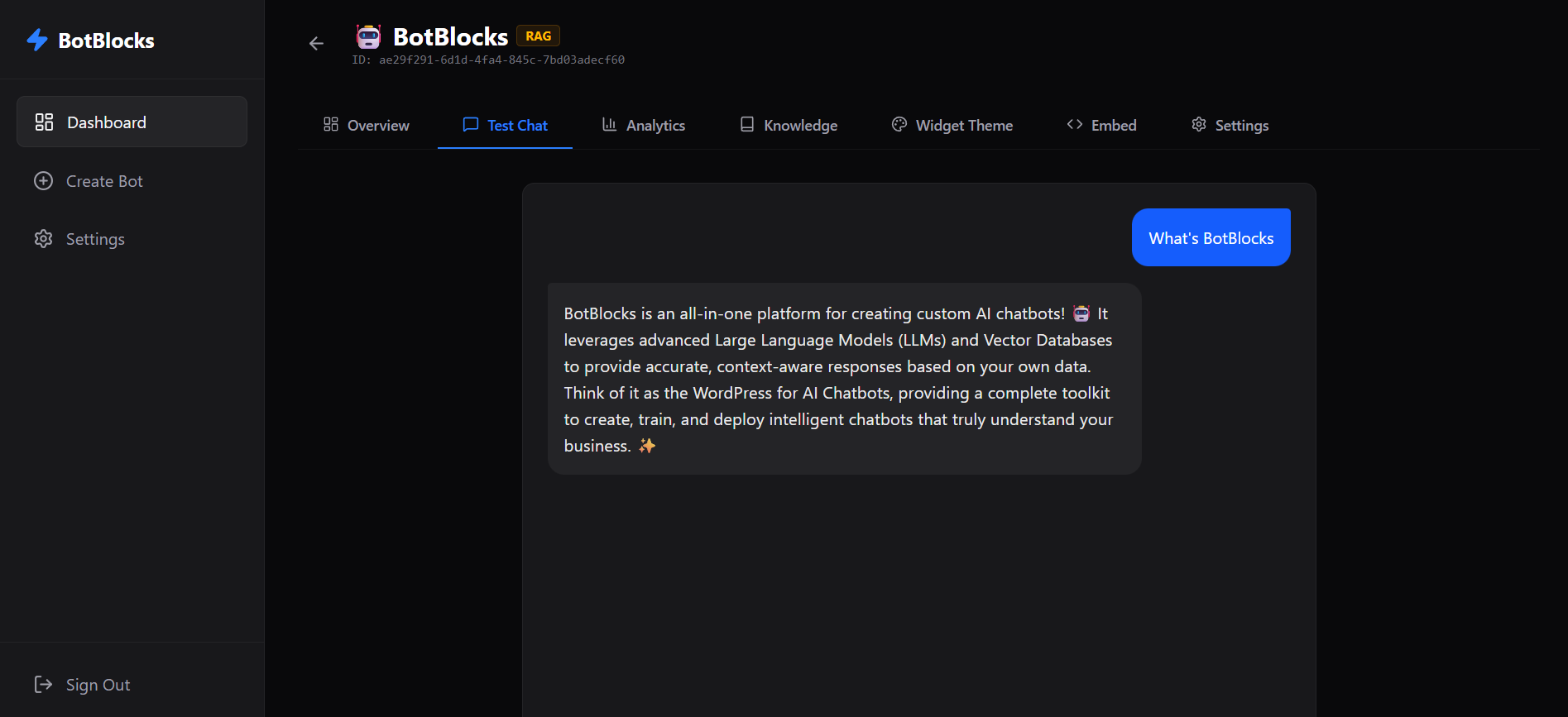
Task: Go back using the left arrow icon
Action: pyautogui.click(x=316, y=43)
